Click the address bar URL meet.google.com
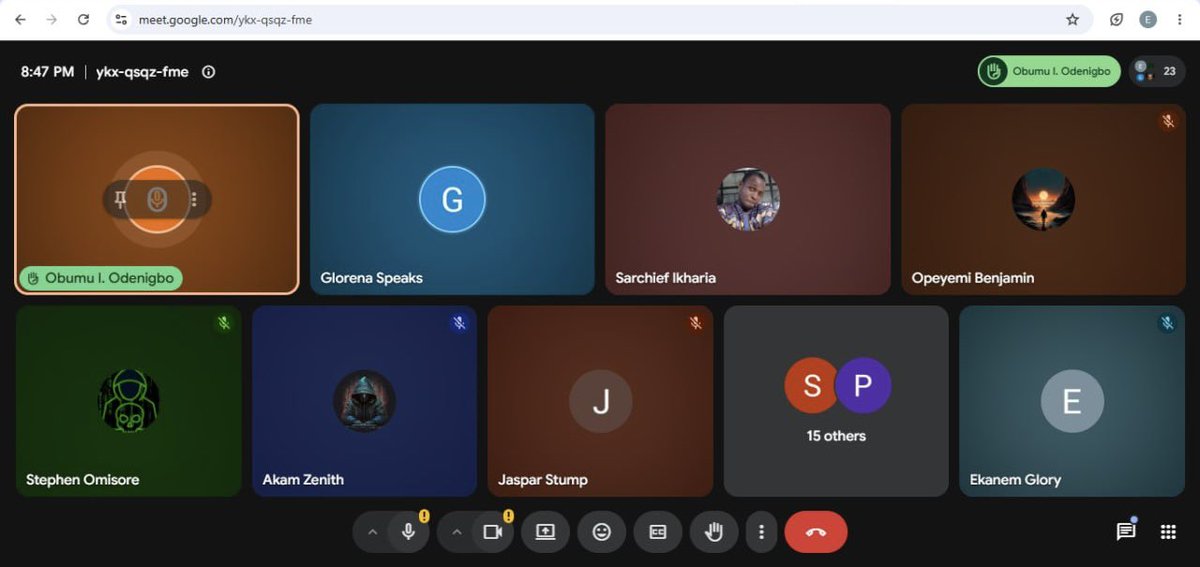The width and height of the screenshot is (1200, 567). tap(224, 19)
